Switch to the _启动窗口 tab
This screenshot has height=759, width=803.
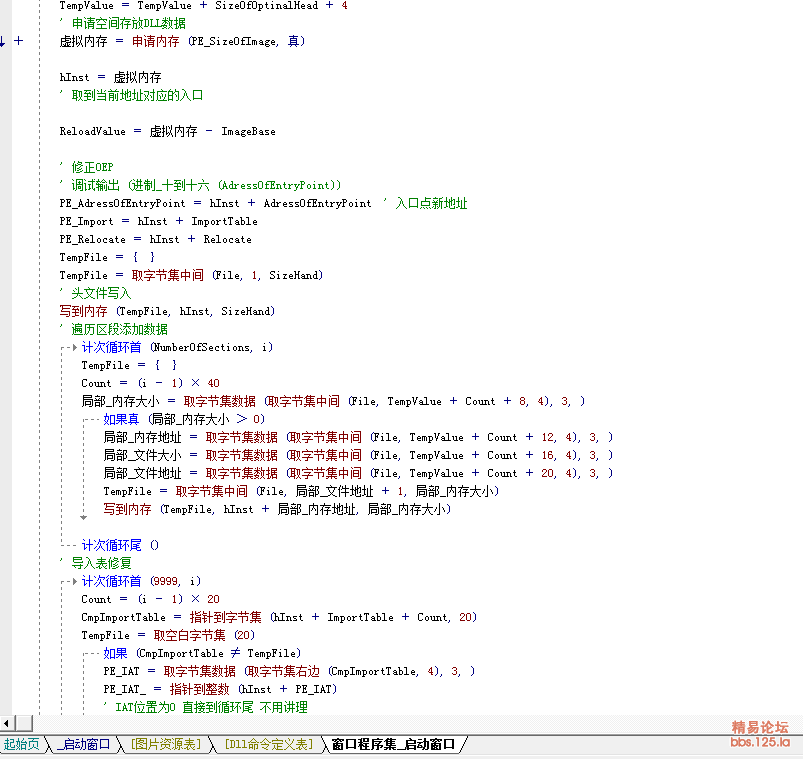84,744
